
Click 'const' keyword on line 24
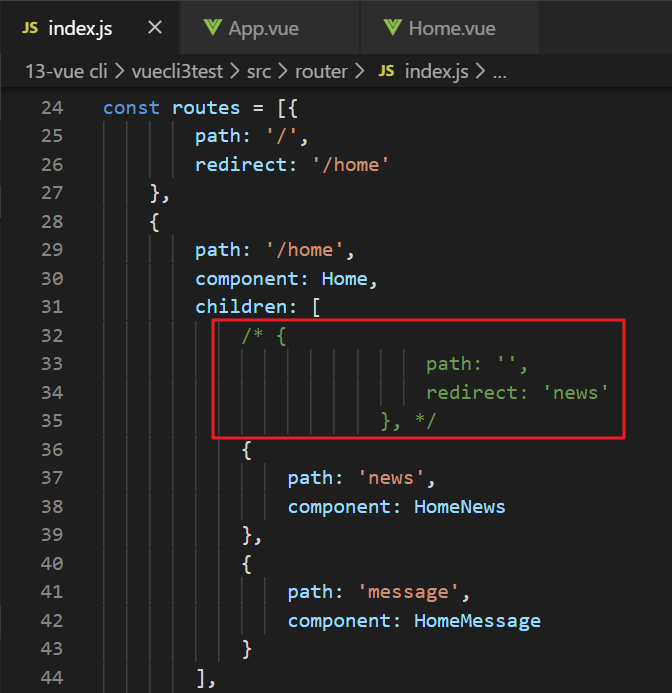point(131,108)
